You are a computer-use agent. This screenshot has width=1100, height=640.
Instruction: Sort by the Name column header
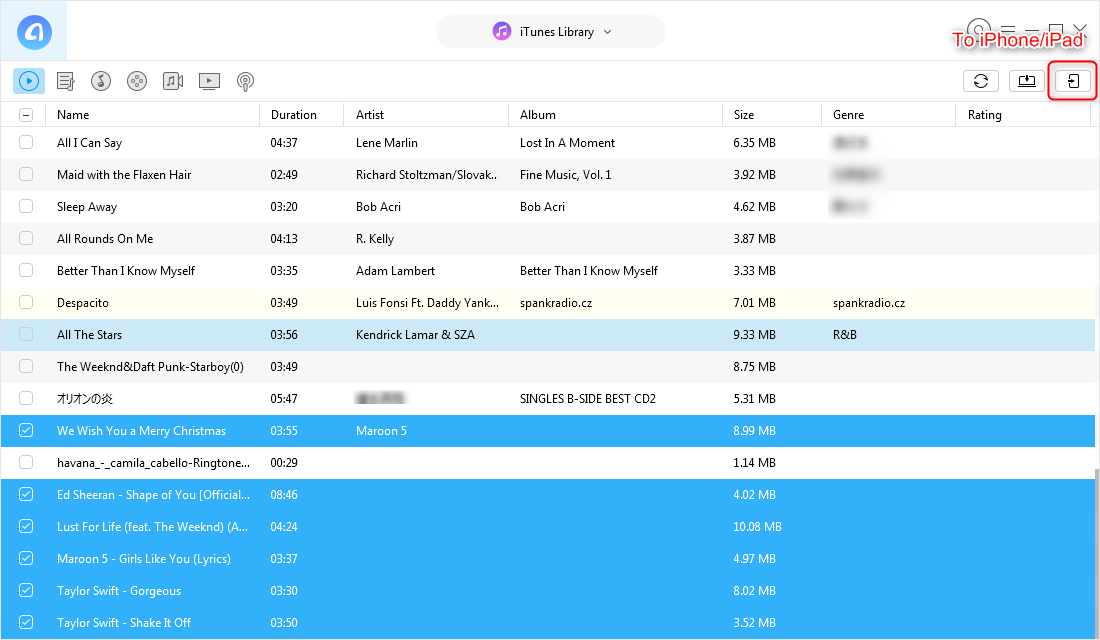pos(152,115)
